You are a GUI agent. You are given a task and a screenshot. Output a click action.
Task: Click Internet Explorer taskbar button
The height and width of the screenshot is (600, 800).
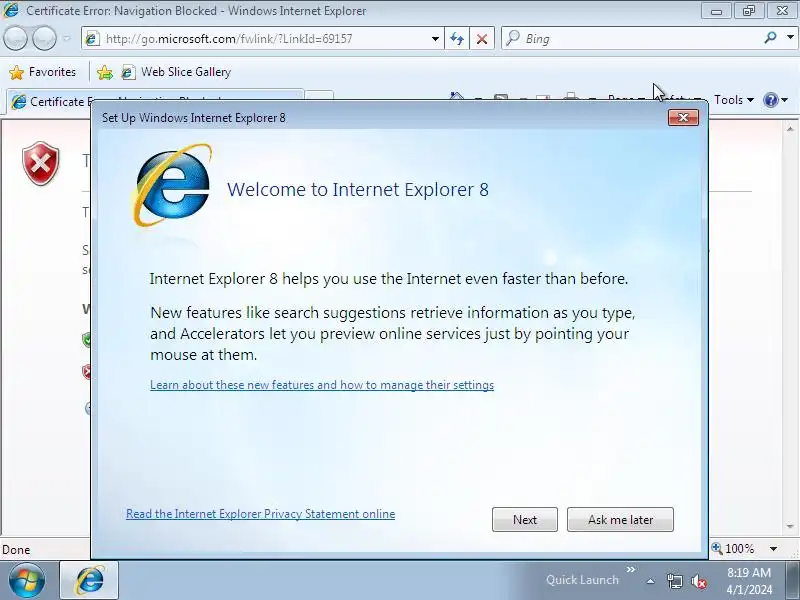[x=89, y=580]
